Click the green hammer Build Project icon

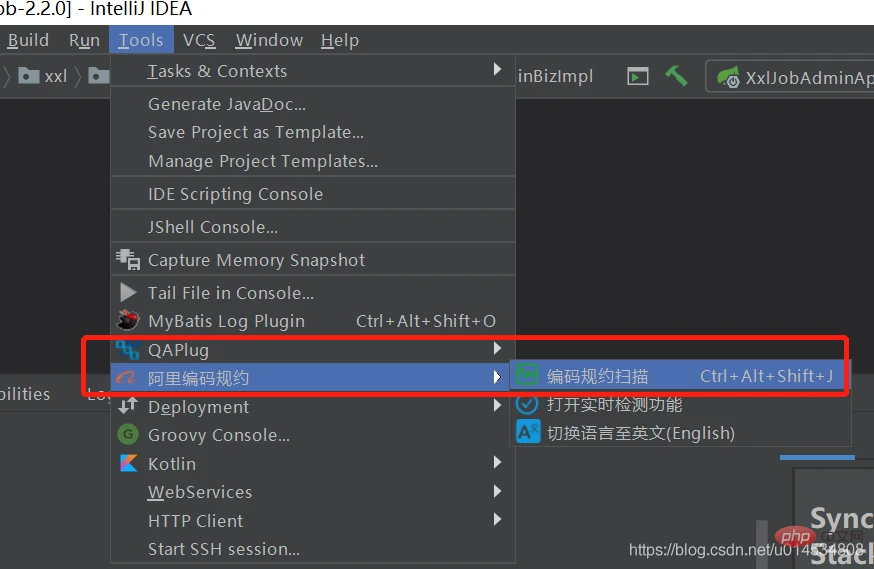(x=676, y=76)
